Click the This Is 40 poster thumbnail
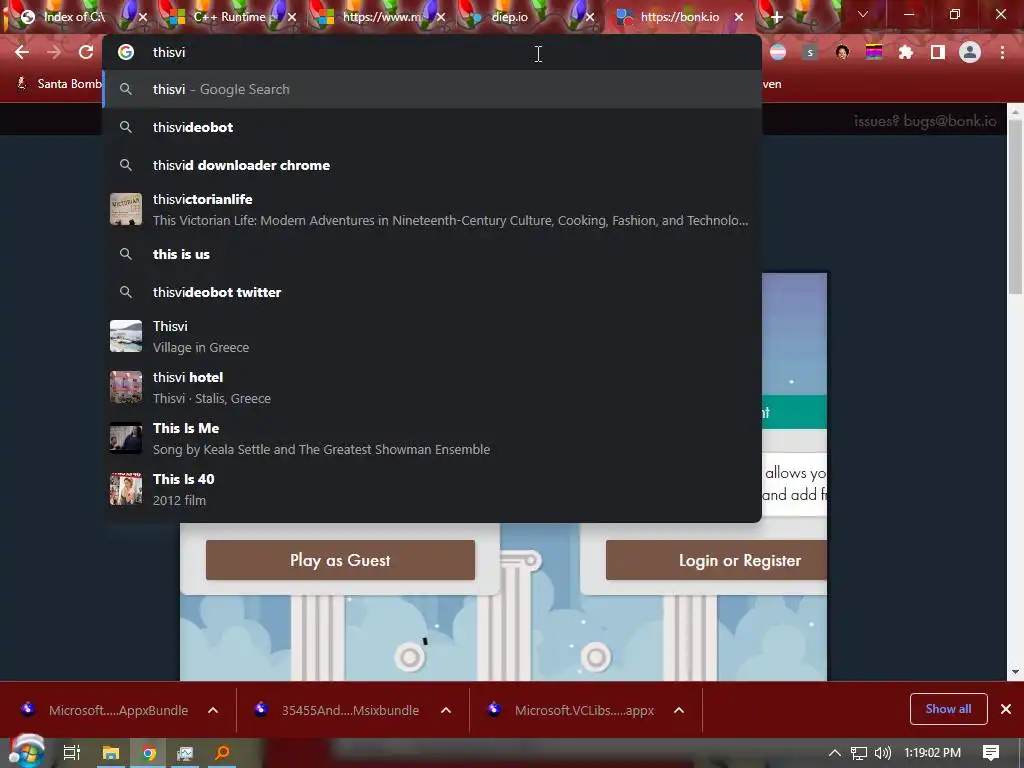Image resolution: width=1024 pixels, height=768 pixels. [126, 489]
